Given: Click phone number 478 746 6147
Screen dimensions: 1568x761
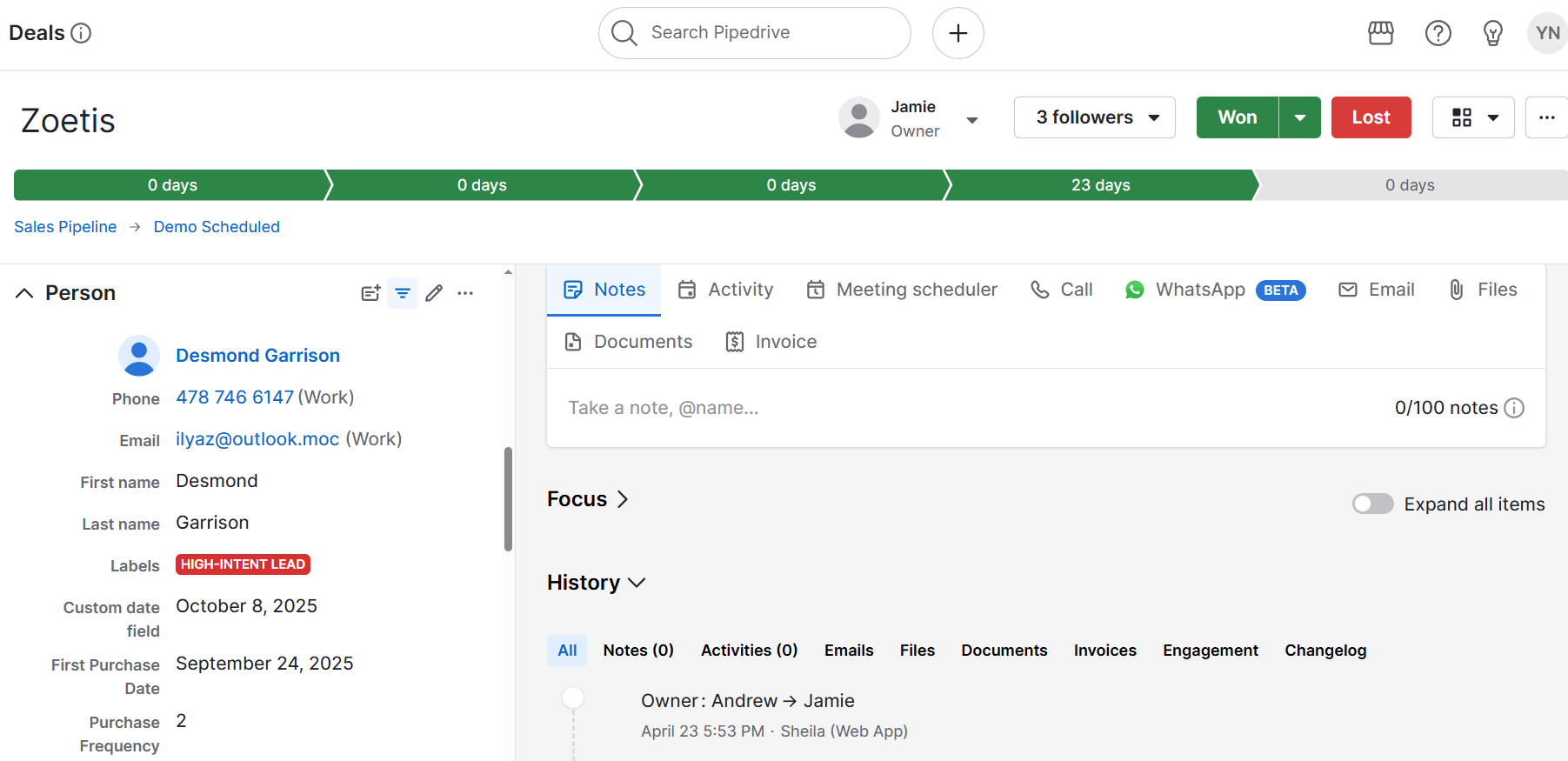Looking at the screenshot, I should (x=235, y=397).
